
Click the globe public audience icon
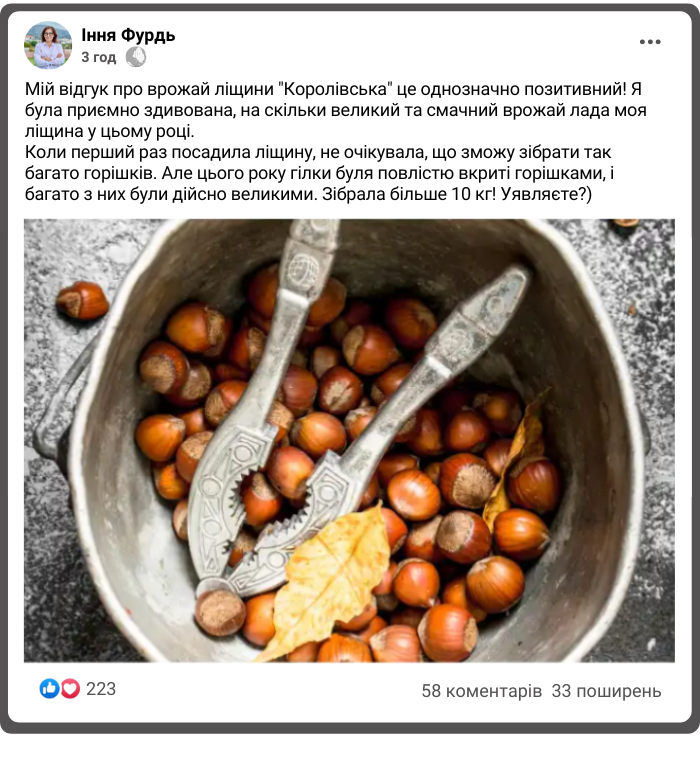click(x=136, y=57)
